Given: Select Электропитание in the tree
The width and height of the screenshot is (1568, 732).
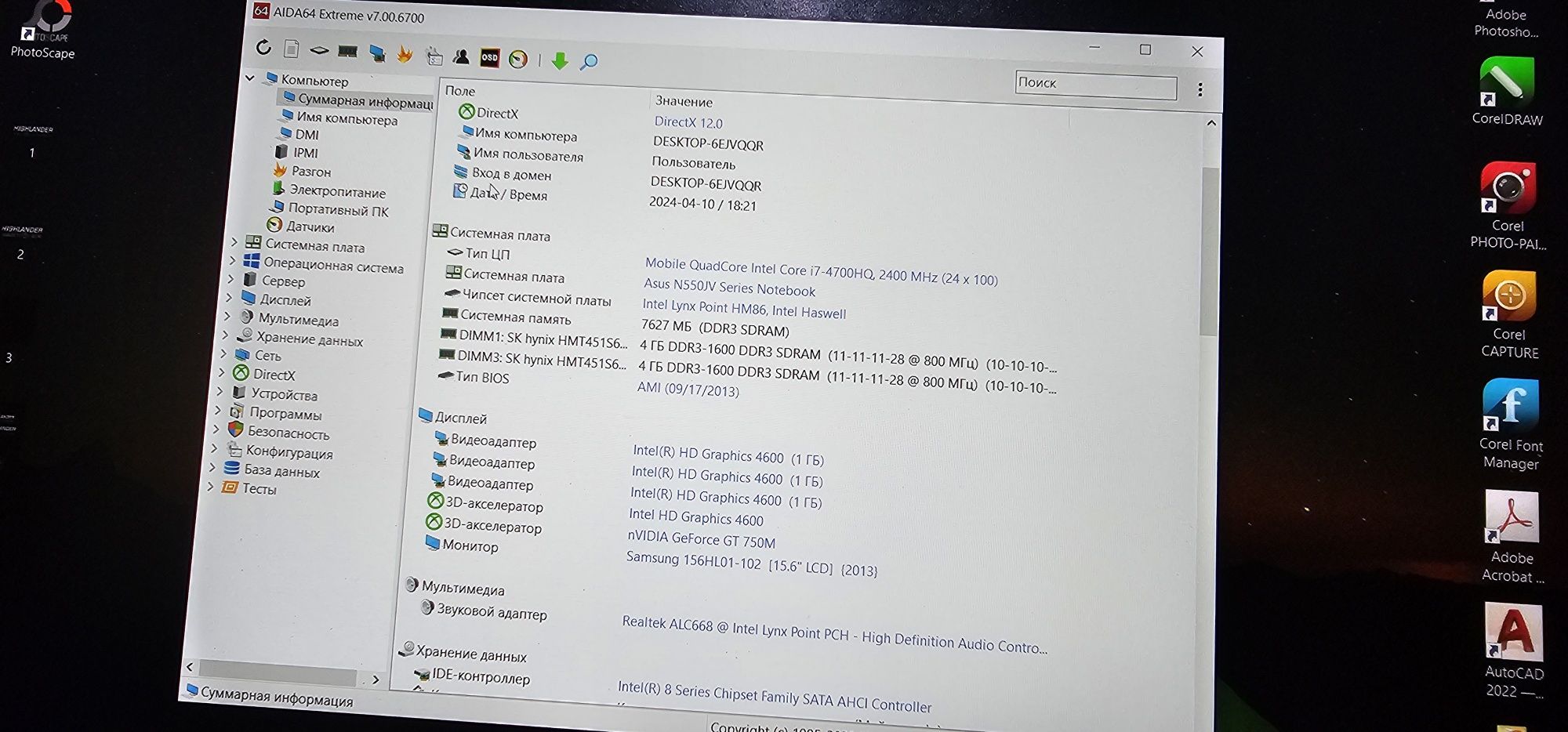Looking at the screenshot, I should (x=329, y=190).
